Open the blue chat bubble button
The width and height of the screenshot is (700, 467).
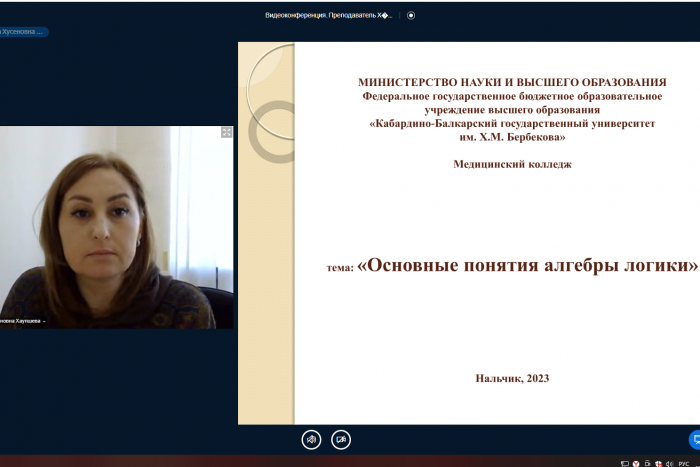pos(695,440)
